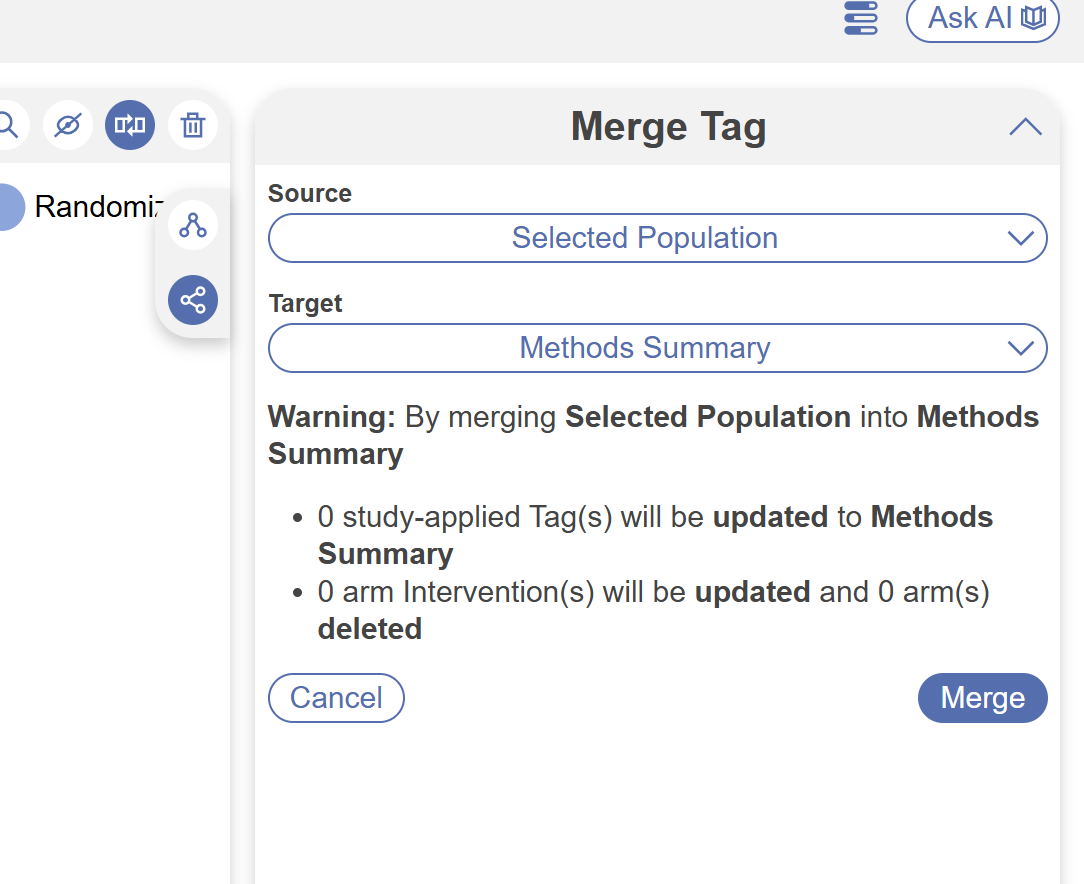Toggle the merge tags mode icon
The height and width of the screenshot is (884, 1084).
coord(130,125)
